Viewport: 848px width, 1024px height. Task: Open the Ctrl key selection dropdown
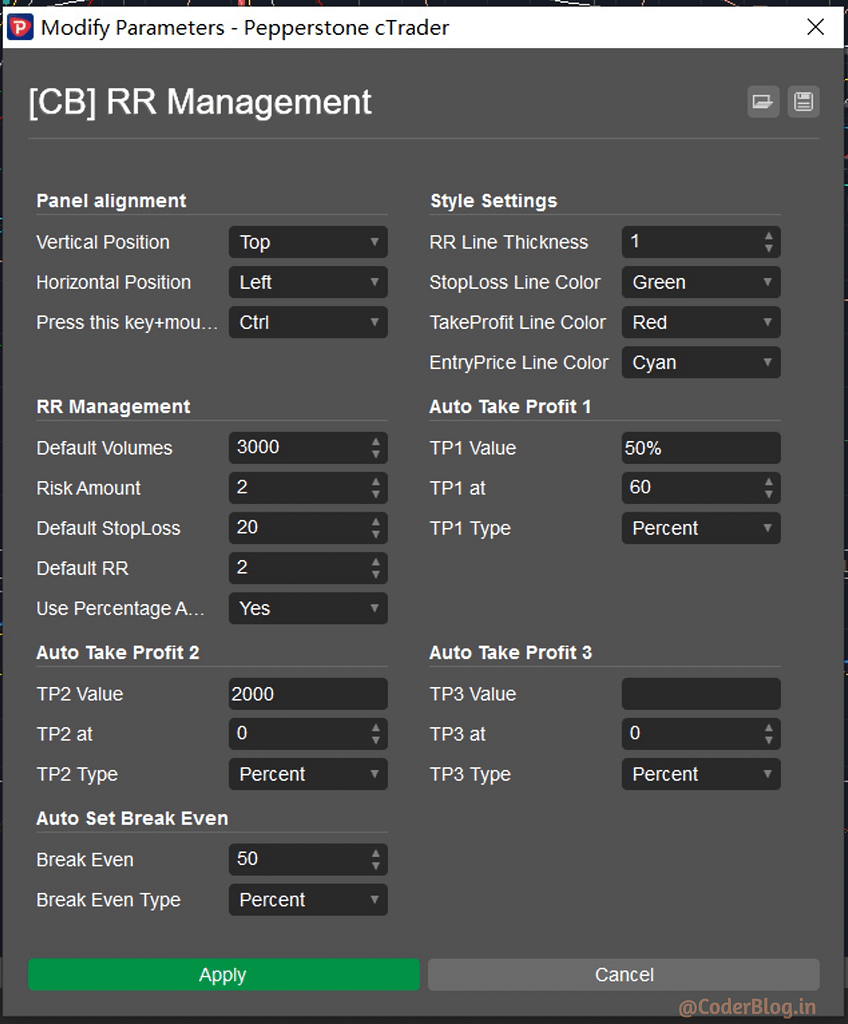(x=308, y=322)
